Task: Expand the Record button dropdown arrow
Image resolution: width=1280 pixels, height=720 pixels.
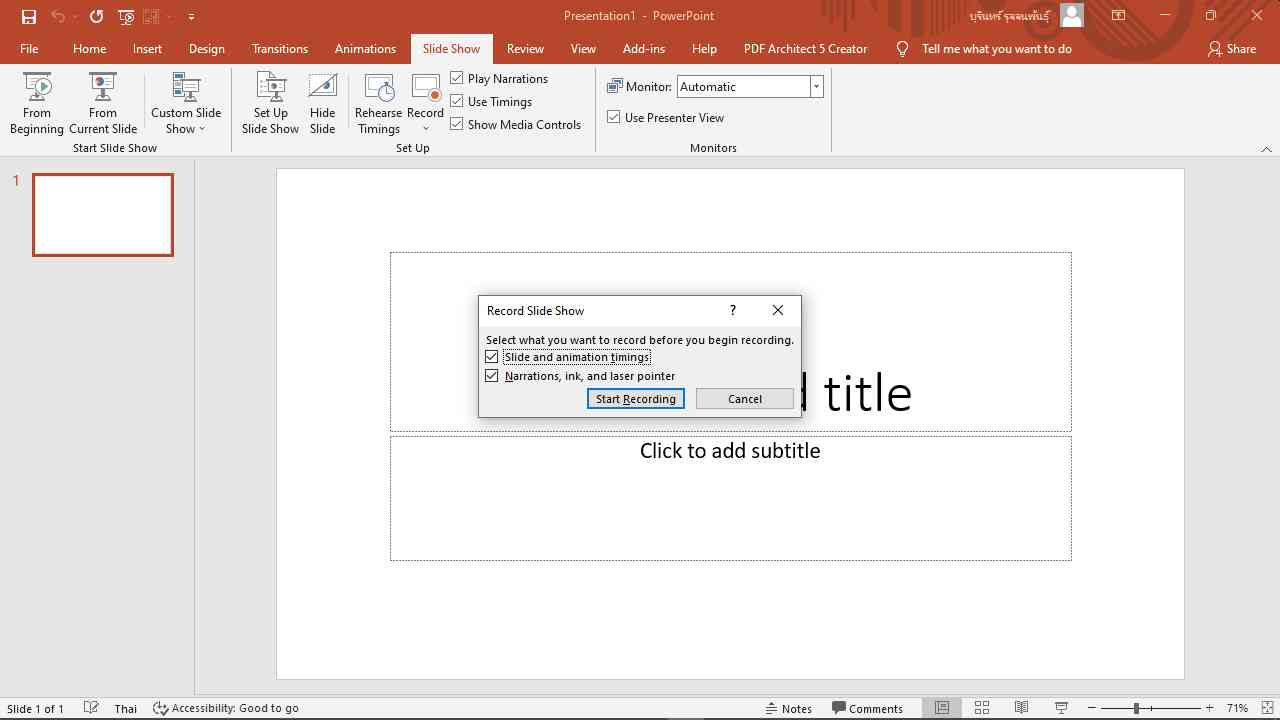Action: click(425, 129)
